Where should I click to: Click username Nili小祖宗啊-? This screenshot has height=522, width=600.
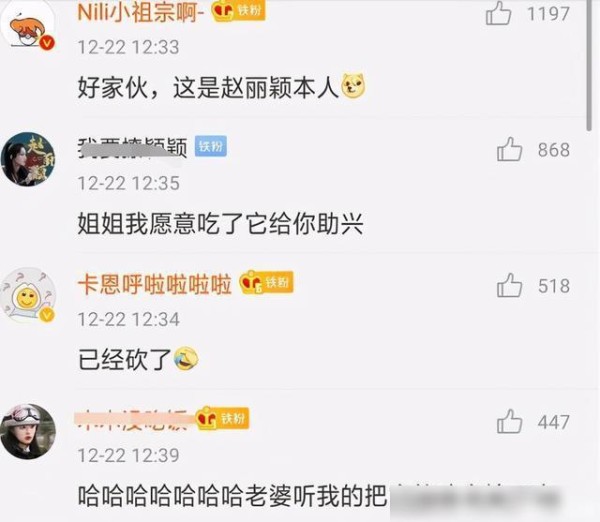[141, 12]
